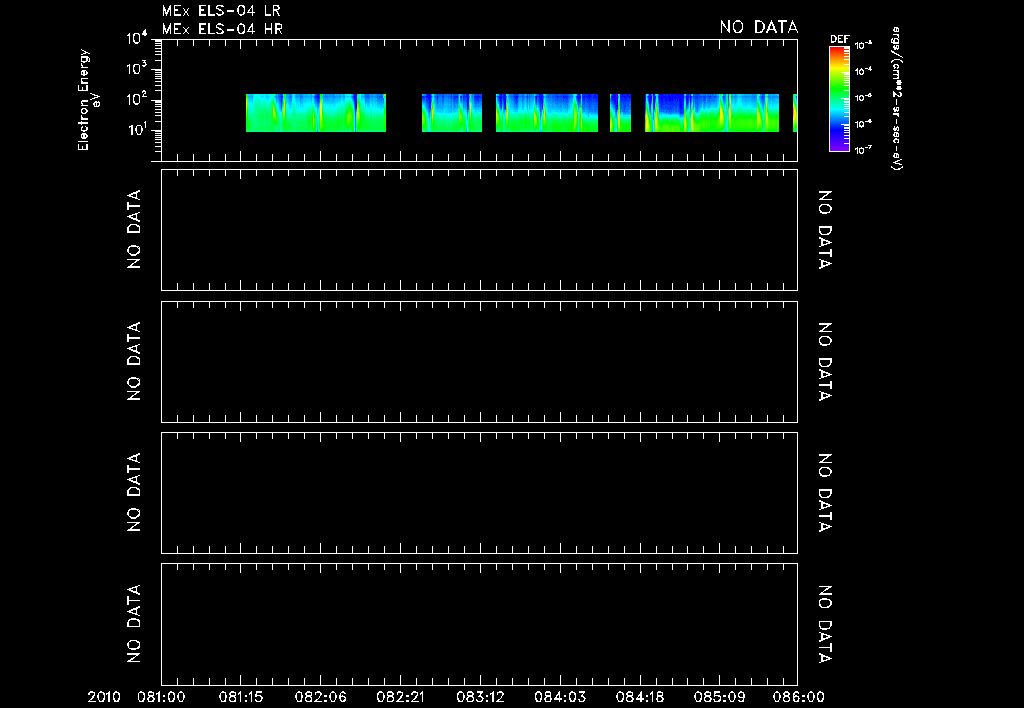
Task: Click the first spectrogram data segment near 081:15
Action: click(x=316, y=113)
